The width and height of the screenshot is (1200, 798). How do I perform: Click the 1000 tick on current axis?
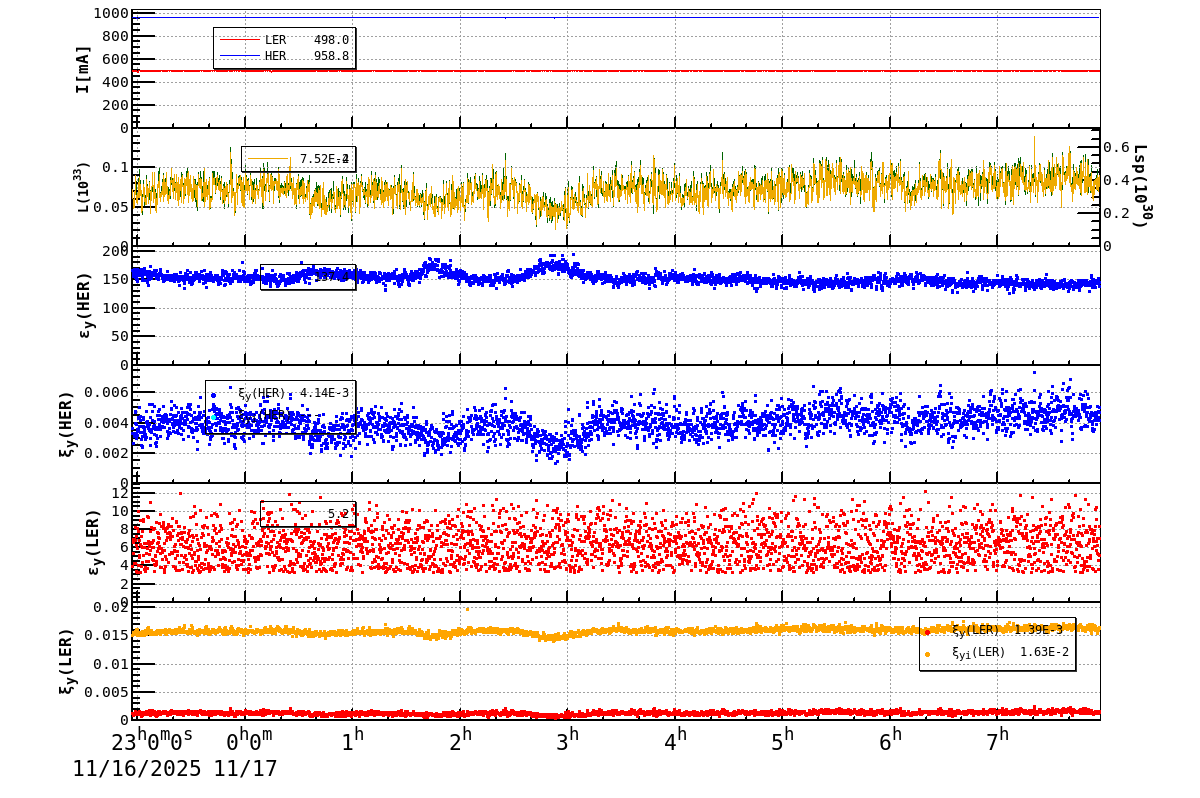(110, 14)
